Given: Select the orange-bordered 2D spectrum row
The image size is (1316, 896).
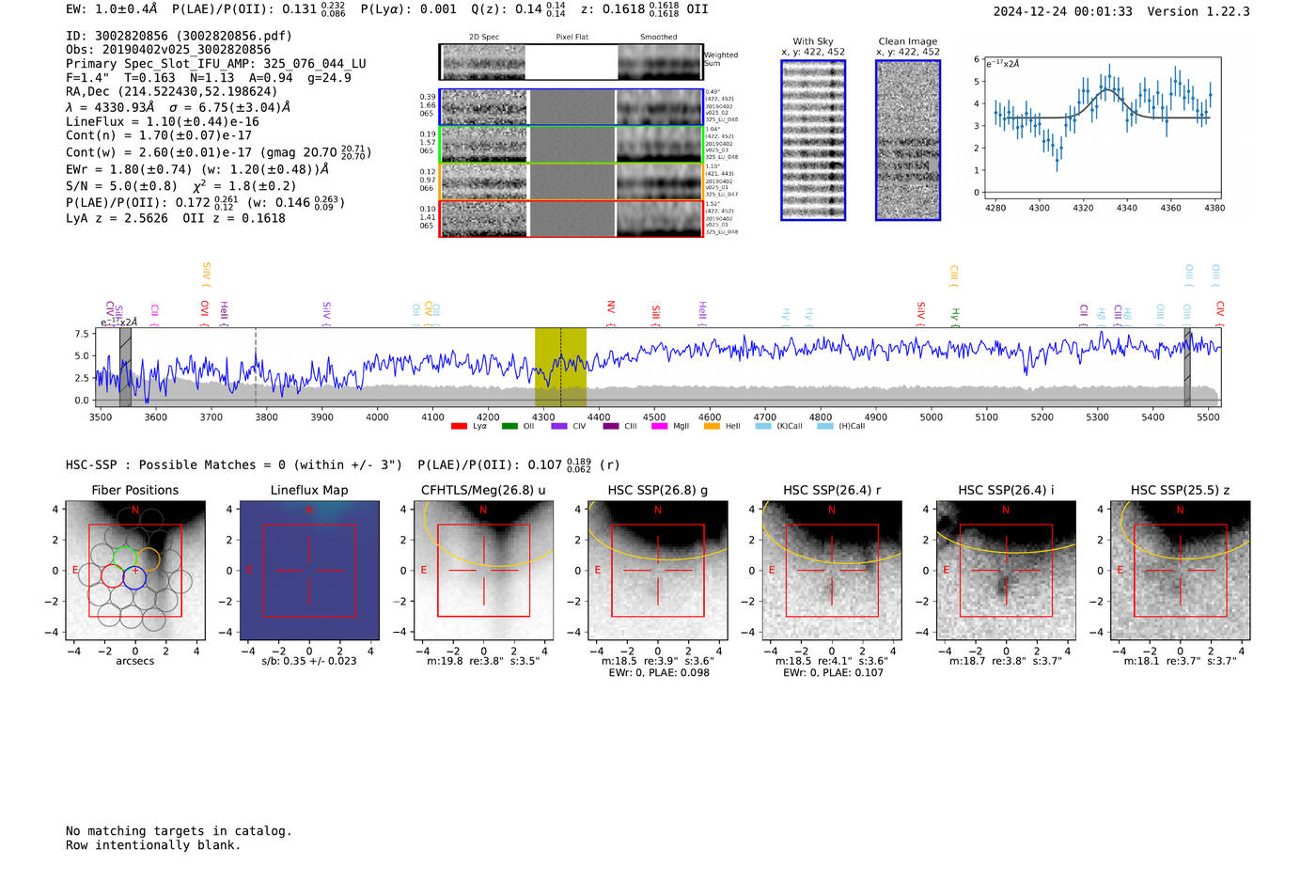Looking at the screenshot, I should click(572, 181).
